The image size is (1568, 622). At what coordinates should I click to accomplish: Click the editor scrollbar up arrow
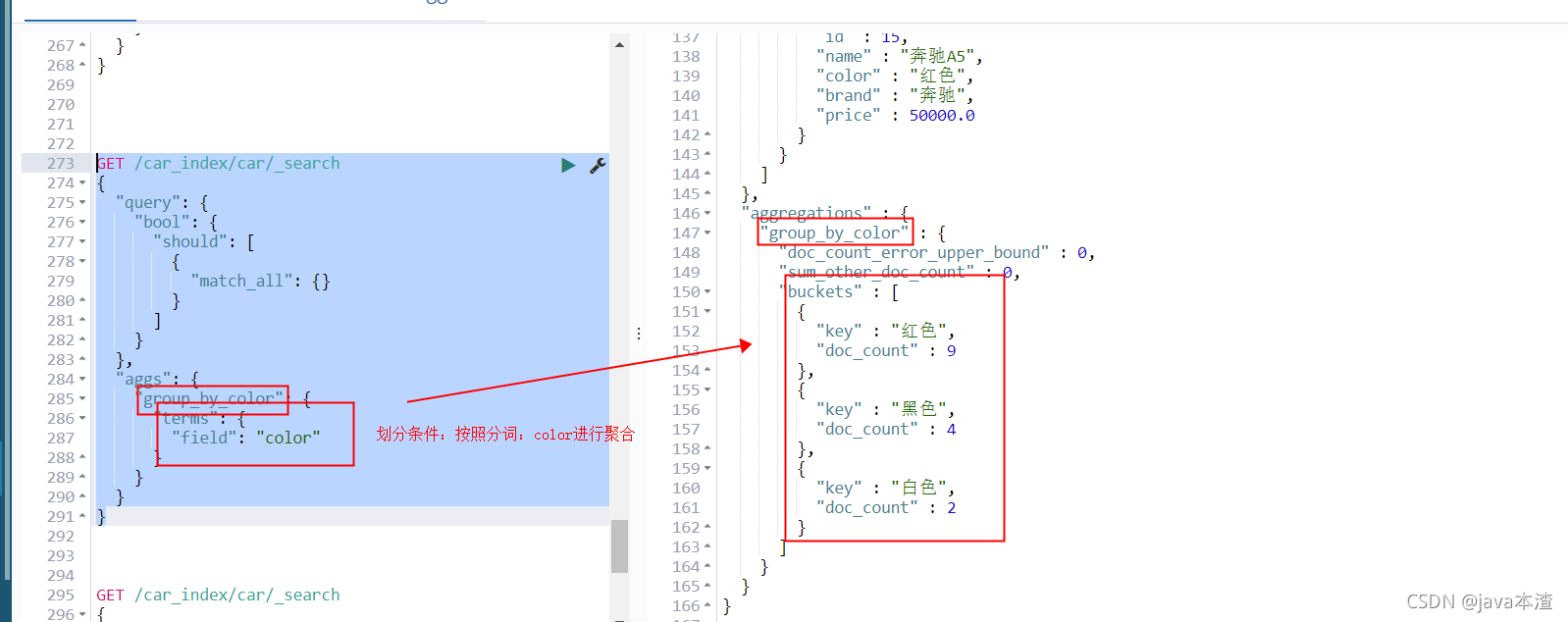coord(619,45)
